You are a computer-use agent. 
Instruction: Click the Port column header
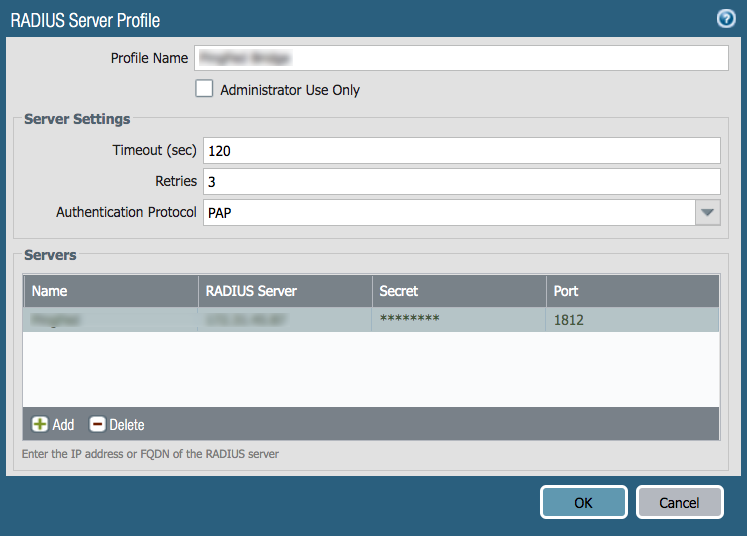[x=633, y=291]
